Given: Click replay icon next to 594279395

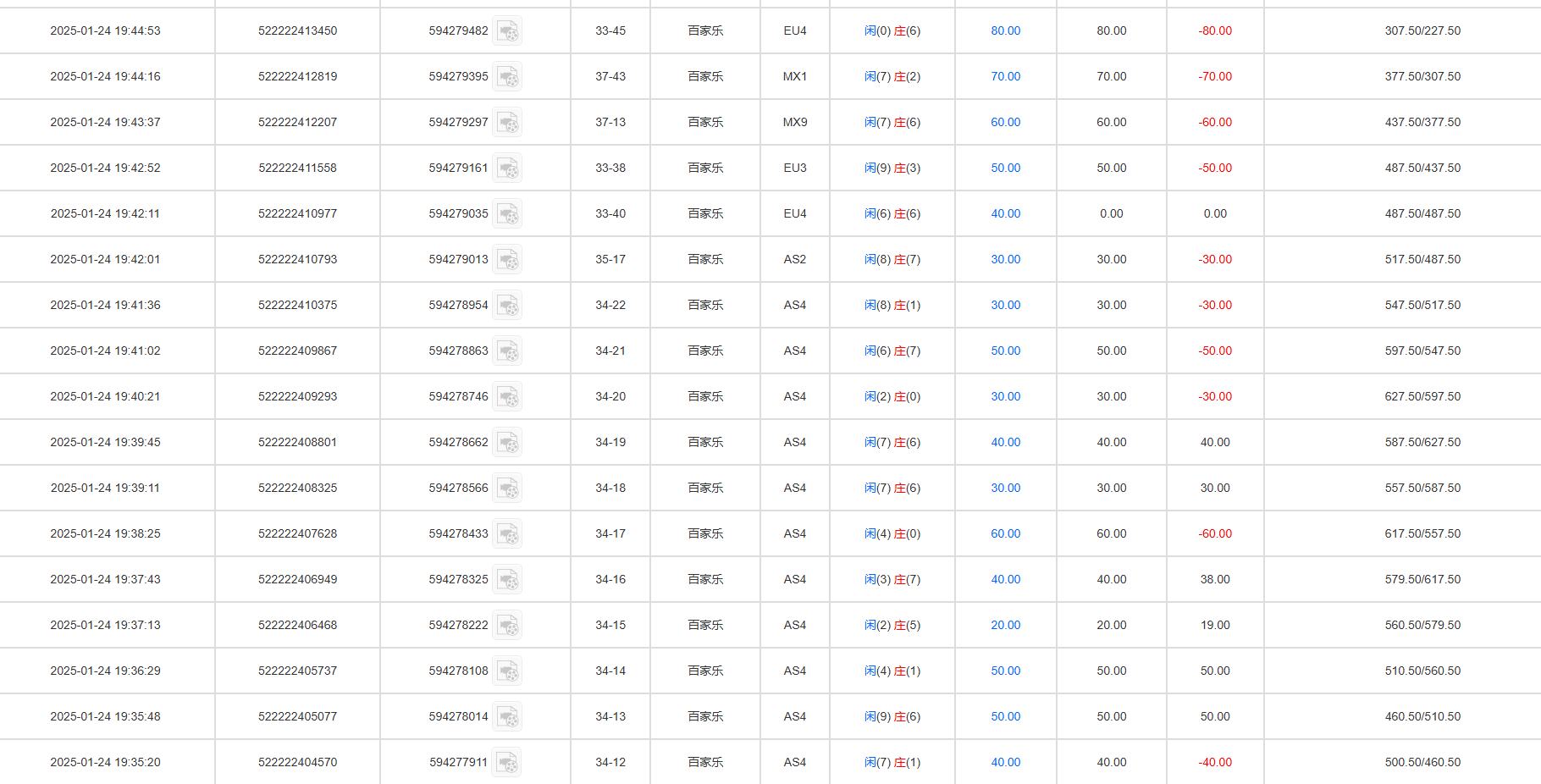Looking at the screenshot, I should [x=507, y=77].
